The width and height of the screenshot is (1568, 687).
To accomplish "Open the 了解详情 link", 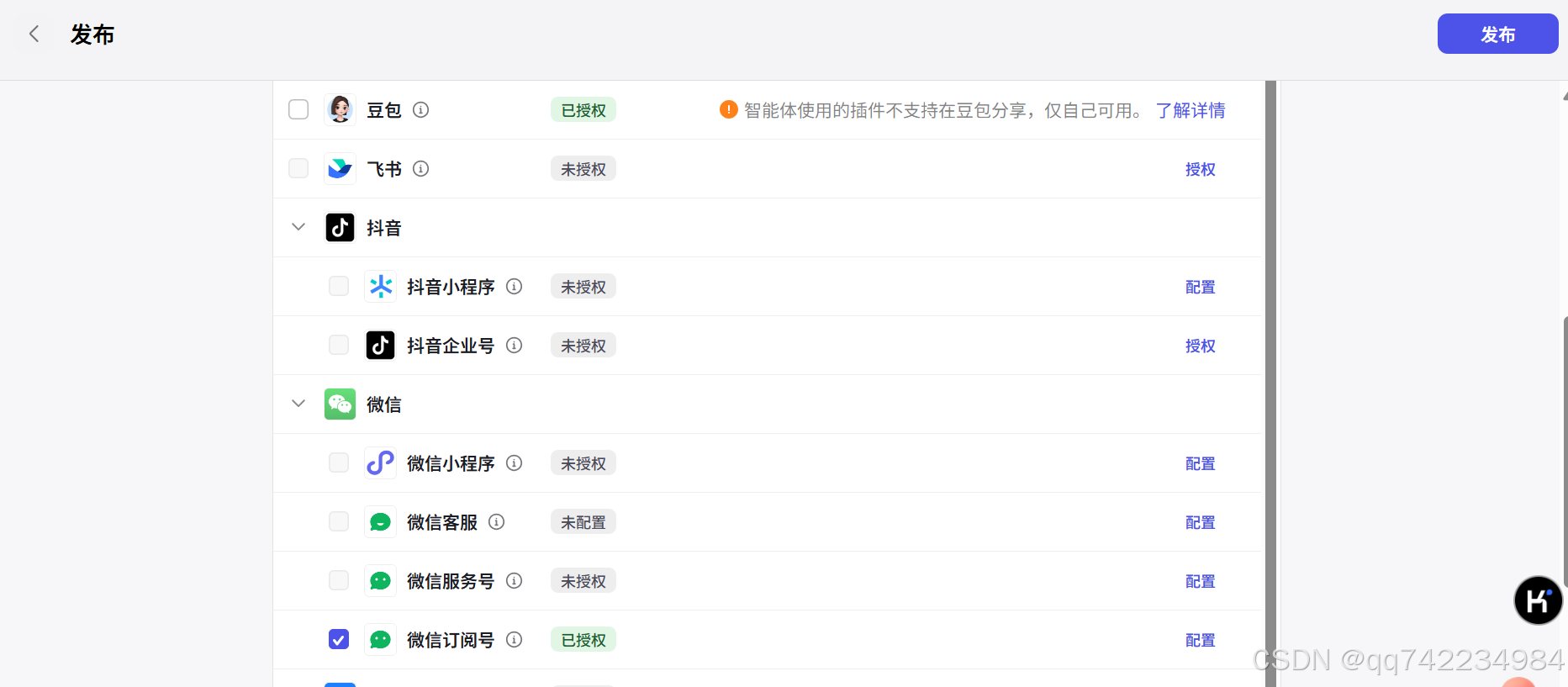I will pyautogui.click(x=1190, y=110).
